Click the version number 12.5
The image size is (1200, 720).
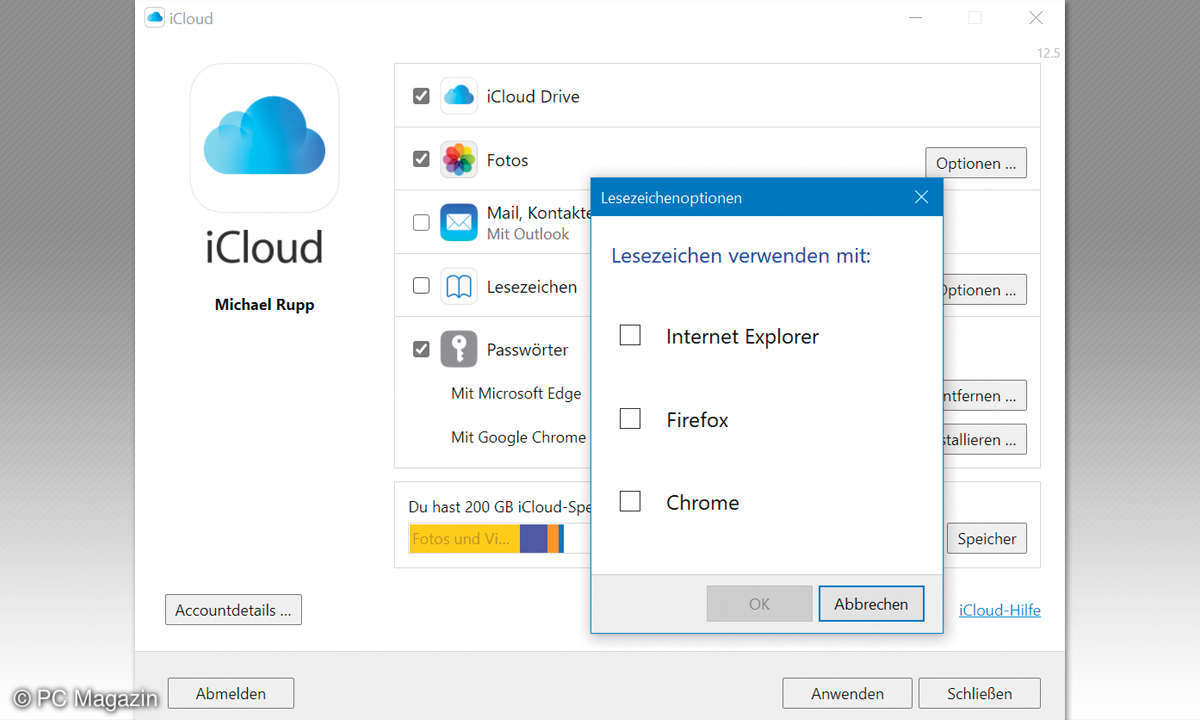coord(1048,53)
